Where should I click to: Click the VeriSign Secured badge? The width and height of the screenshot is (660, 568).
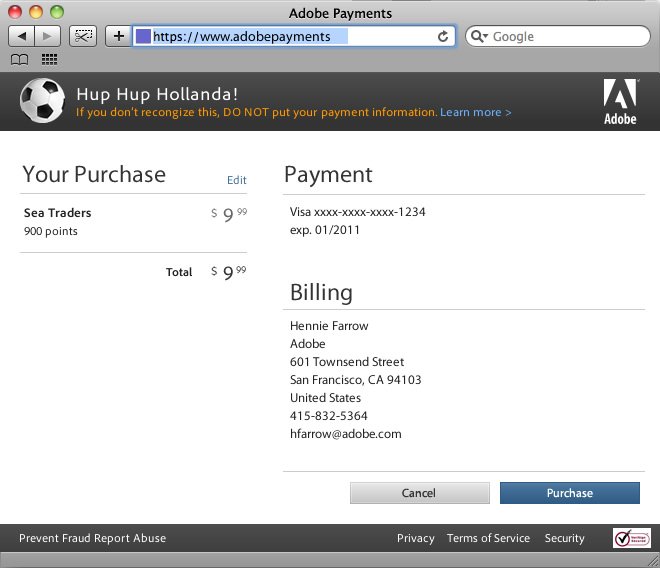click(x=631, y=538)
